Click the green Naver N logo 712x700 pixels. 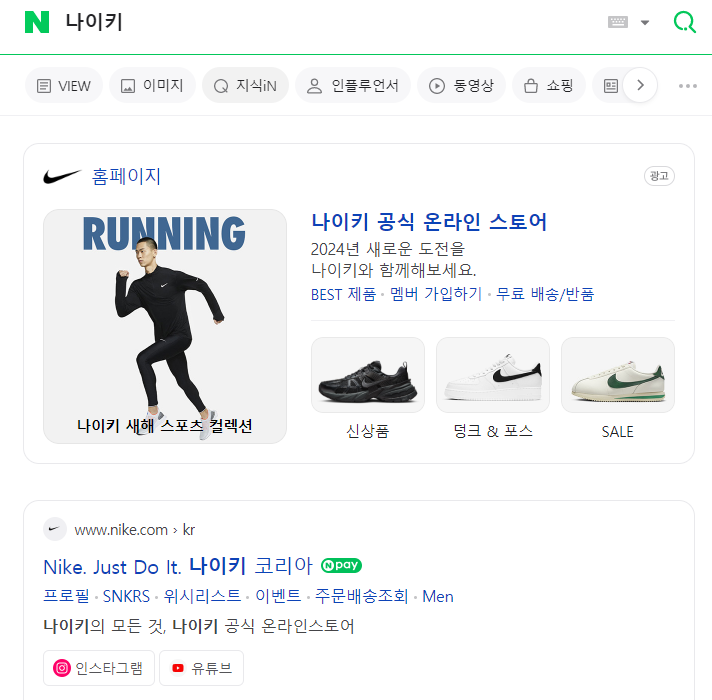[x=37, y=22]
